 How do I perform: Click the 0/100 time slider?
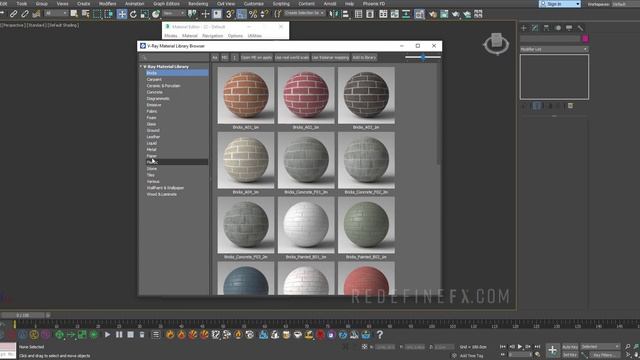point(23,315)
